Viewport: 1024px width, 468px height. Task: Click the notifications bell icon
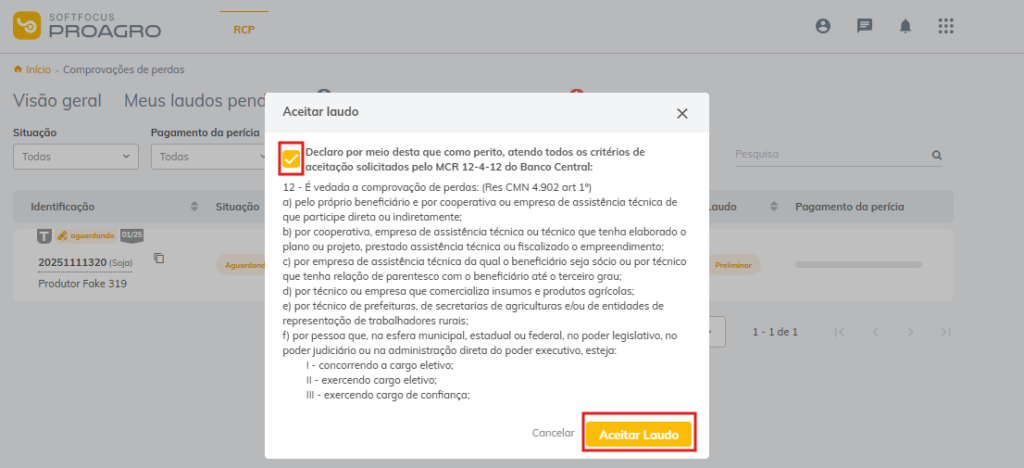point(905,26)
